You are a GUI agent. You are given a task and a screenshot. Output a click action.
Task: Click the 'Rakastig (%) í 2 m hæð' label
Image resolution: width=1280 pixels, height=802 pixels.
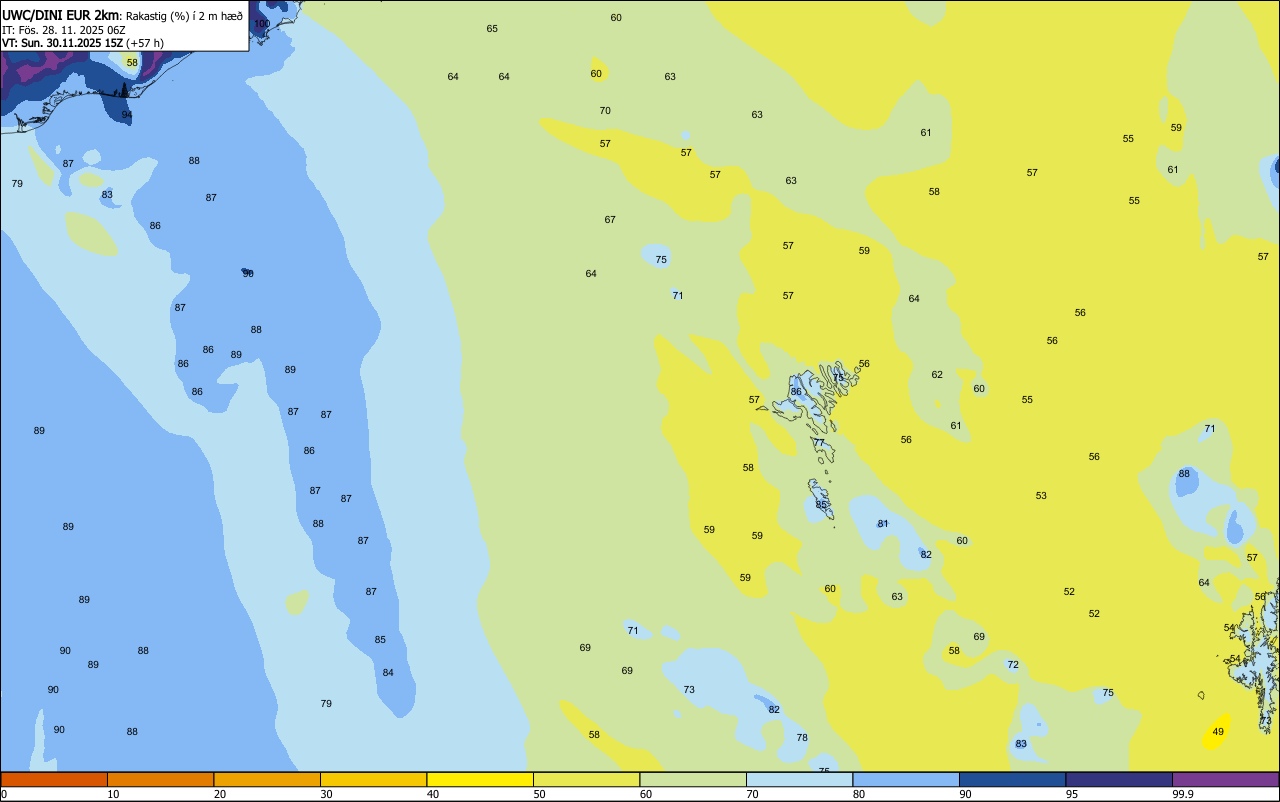click(184, 15)
